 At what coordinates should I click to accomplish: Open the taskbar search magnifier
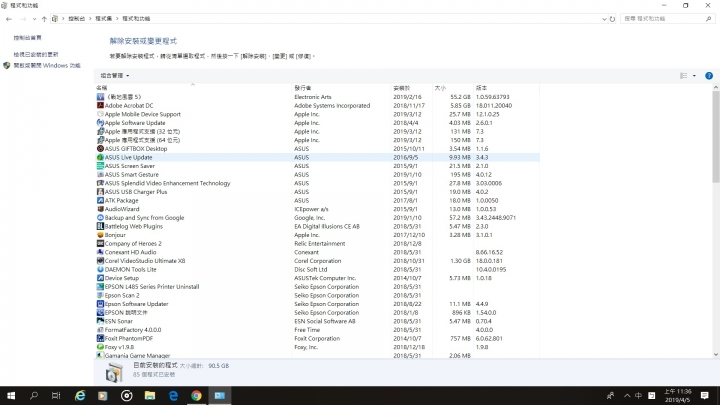tap(34, 395)
